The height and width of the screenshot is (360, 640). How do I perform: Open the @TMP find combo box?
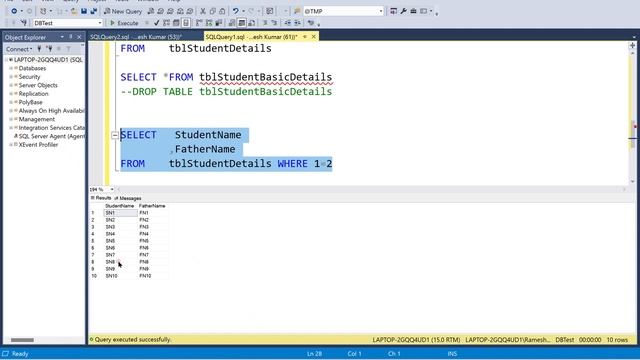point(381,11)
